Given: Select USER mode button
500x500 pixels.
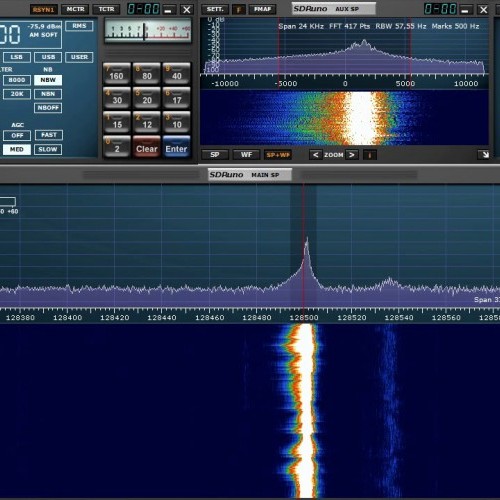Looking at the screenshot, I should [x=79, y=57].
